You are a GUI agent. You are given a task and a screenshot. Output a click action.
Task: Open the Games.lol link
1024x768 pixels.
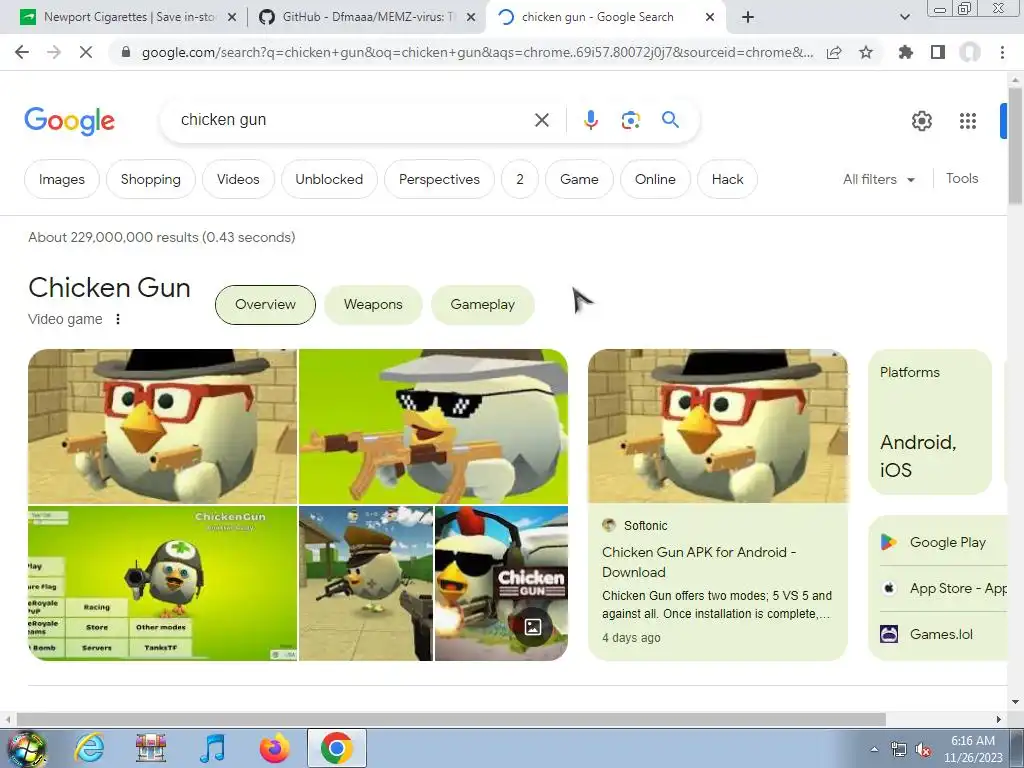927,634
